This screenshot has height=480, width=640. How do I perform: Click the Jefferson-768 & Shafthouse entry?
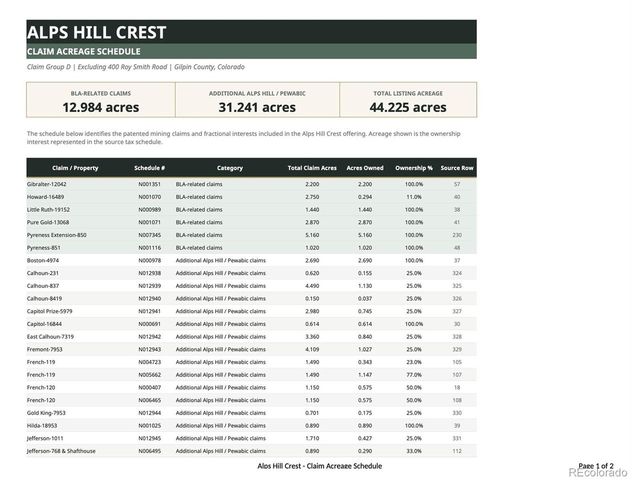pyautogui.click(x=61, y=451)
